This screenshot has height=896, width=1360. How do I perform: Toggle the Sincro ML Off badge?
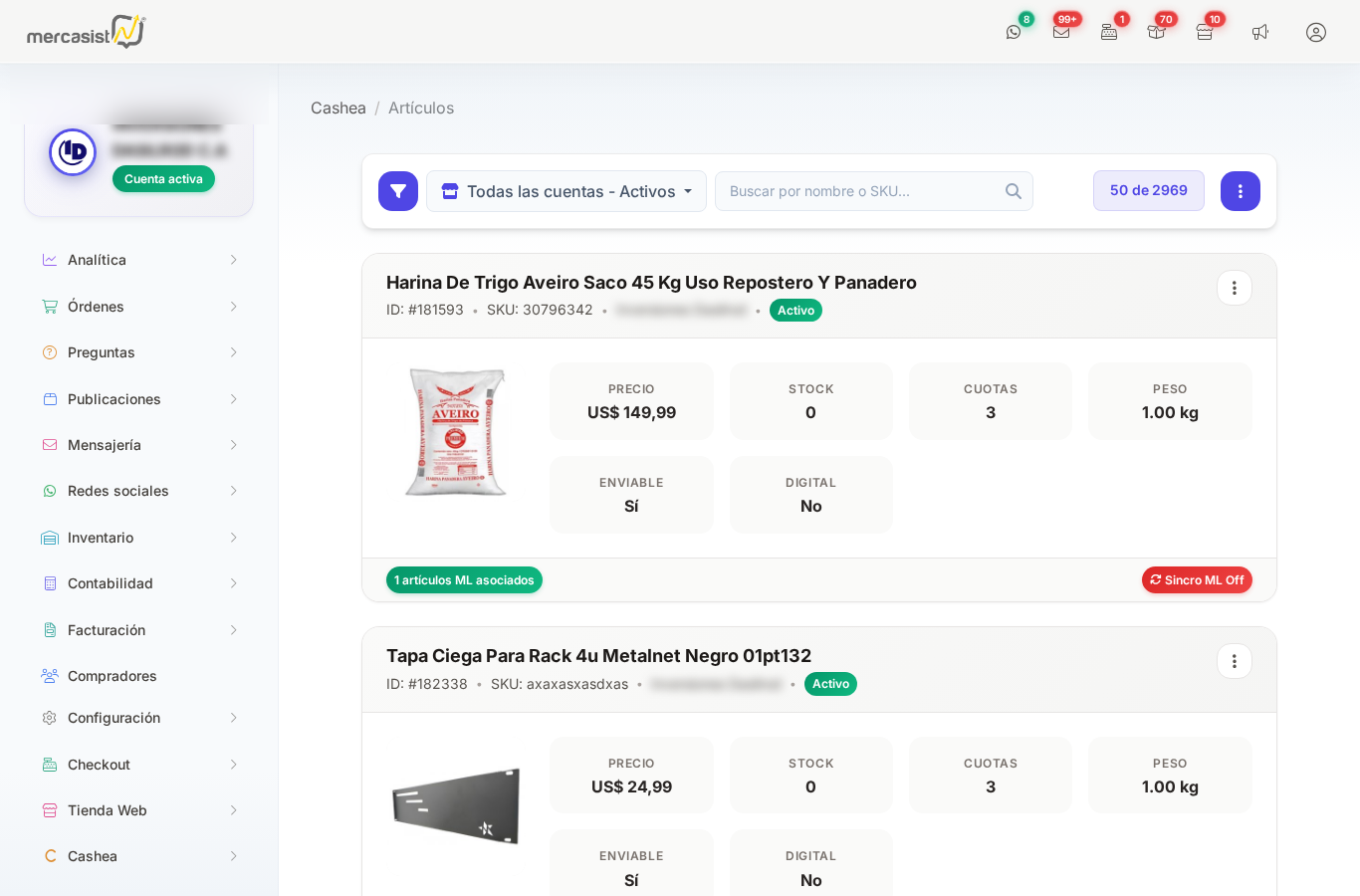click(x=1197, y=580)
